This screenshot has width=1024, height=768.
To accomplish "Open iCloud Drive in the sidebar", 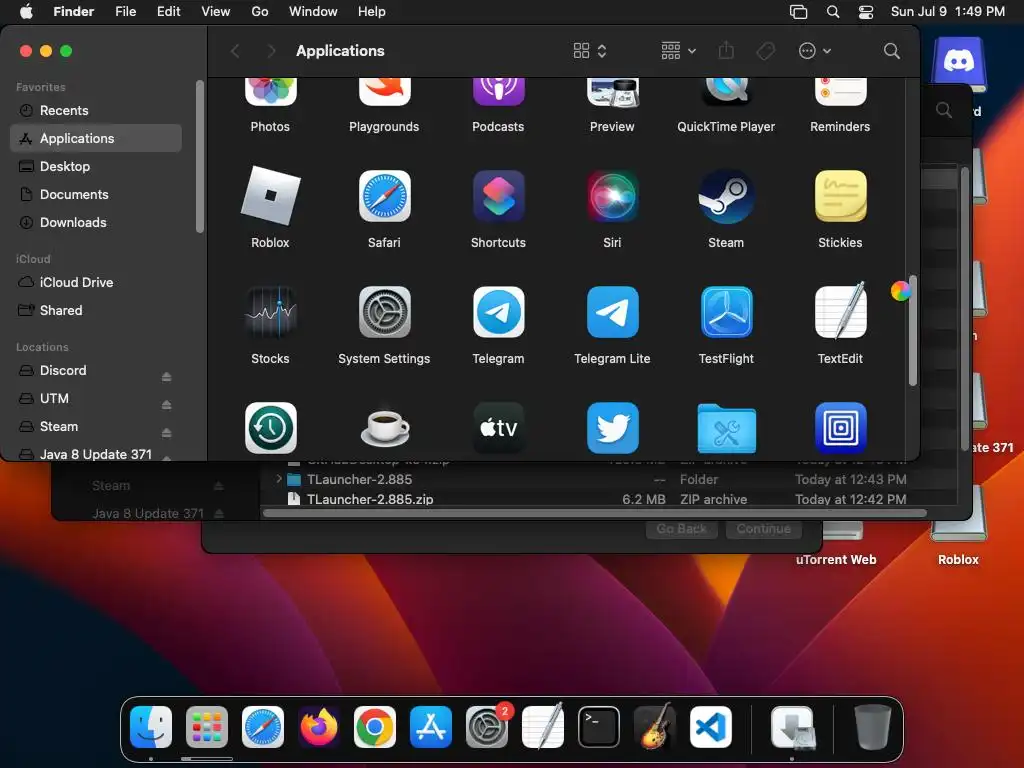I will tap(96, 282).
